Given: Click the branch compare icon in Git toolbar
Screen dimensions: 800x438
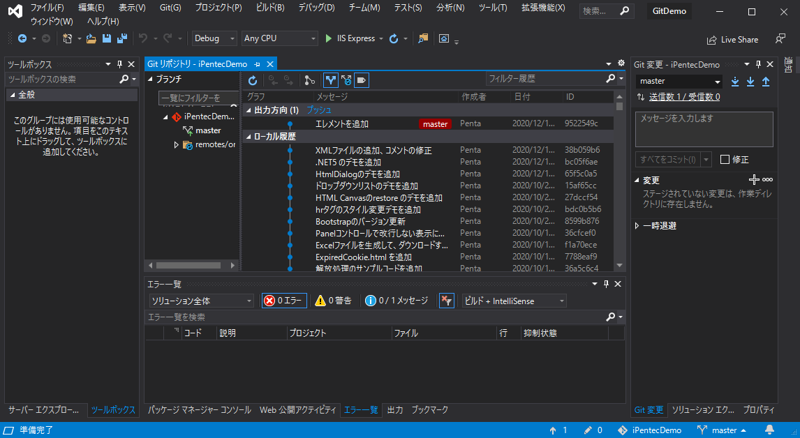Looking at the screenshot, I should [x=309, y=80].
